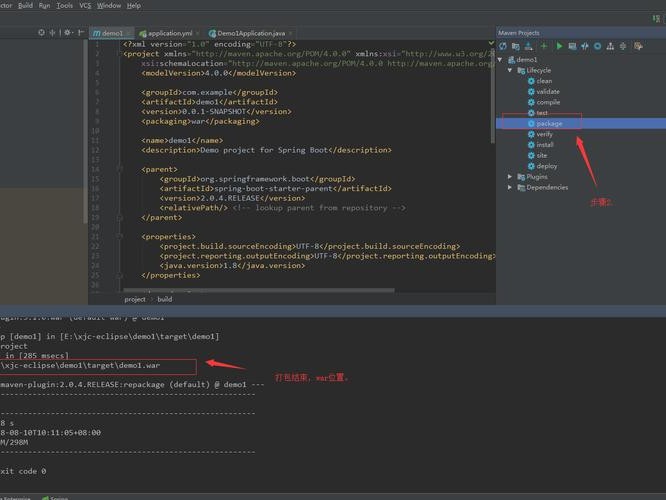Viewport: 666px width, 500px height.
Task: Open the Help menu
Action: [134, 6]
